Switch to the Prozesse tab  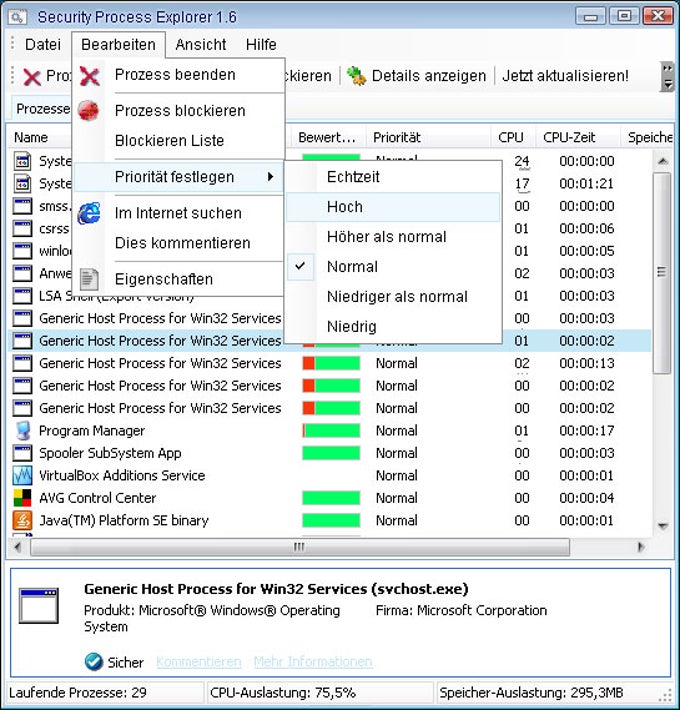click(42, 109)
